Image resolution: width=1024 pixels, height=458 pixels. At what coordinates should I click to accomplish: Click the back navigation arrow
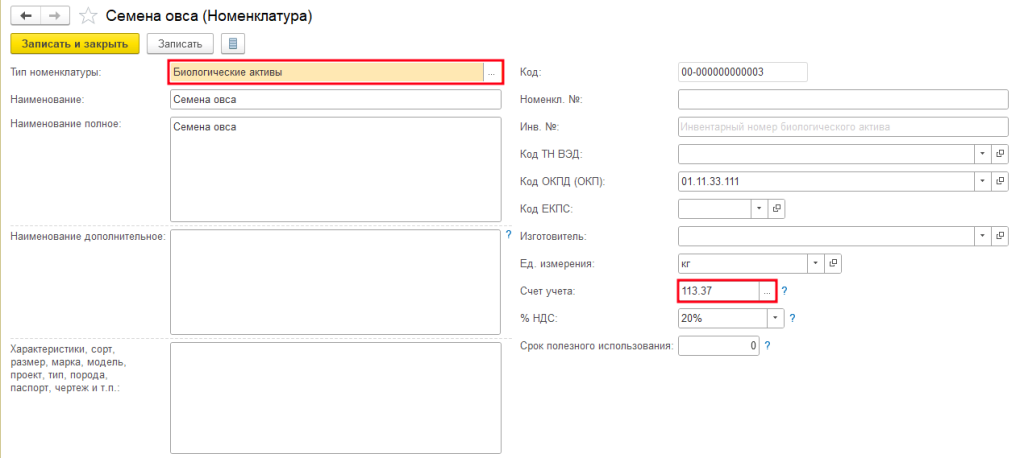(x=25, y=16)
